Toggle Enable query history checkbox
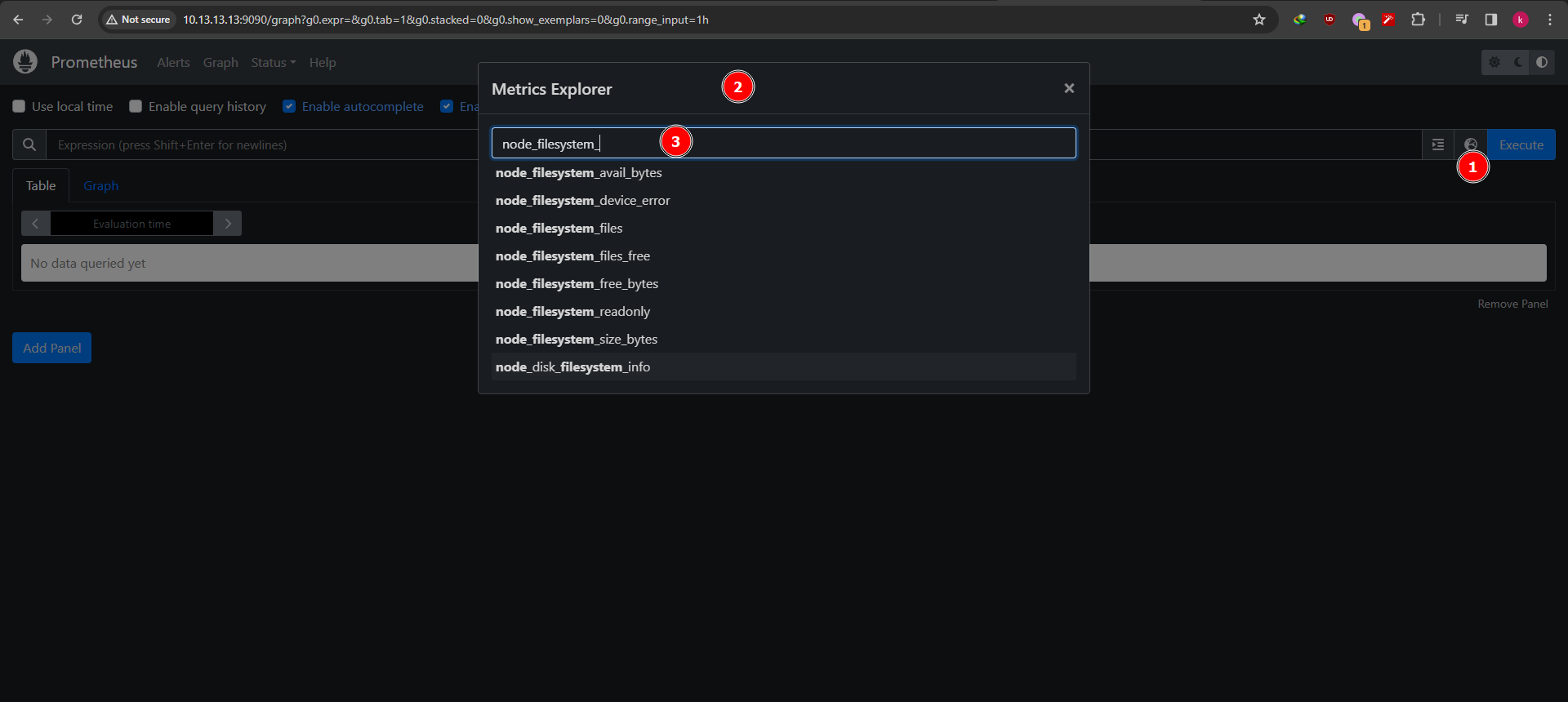 tap(136, 106)
